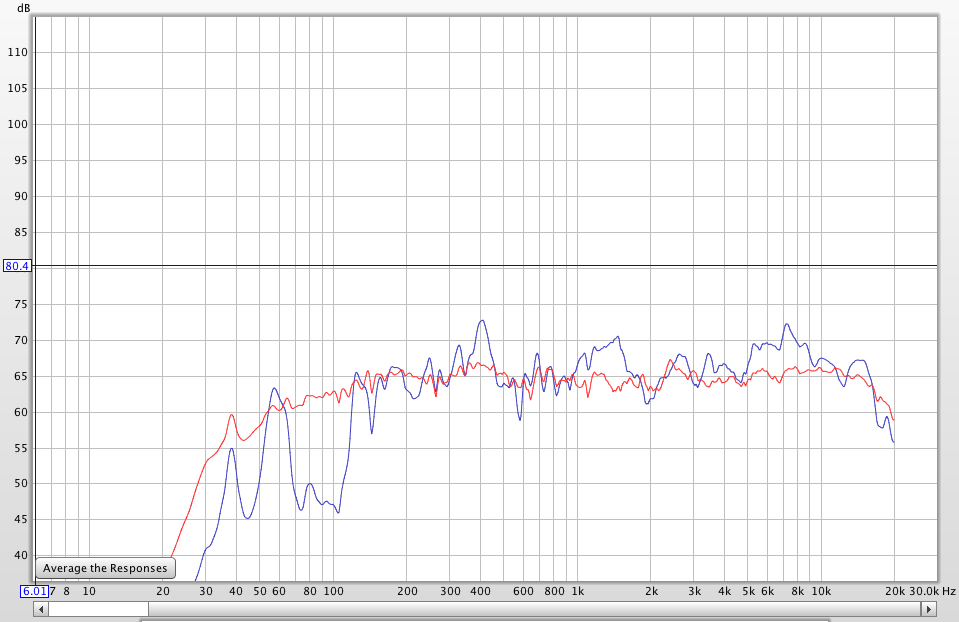Viewport: 959px width, 622px height.
Task: Click the 1k frequency axis label
Action: click(x=578, y=591)
